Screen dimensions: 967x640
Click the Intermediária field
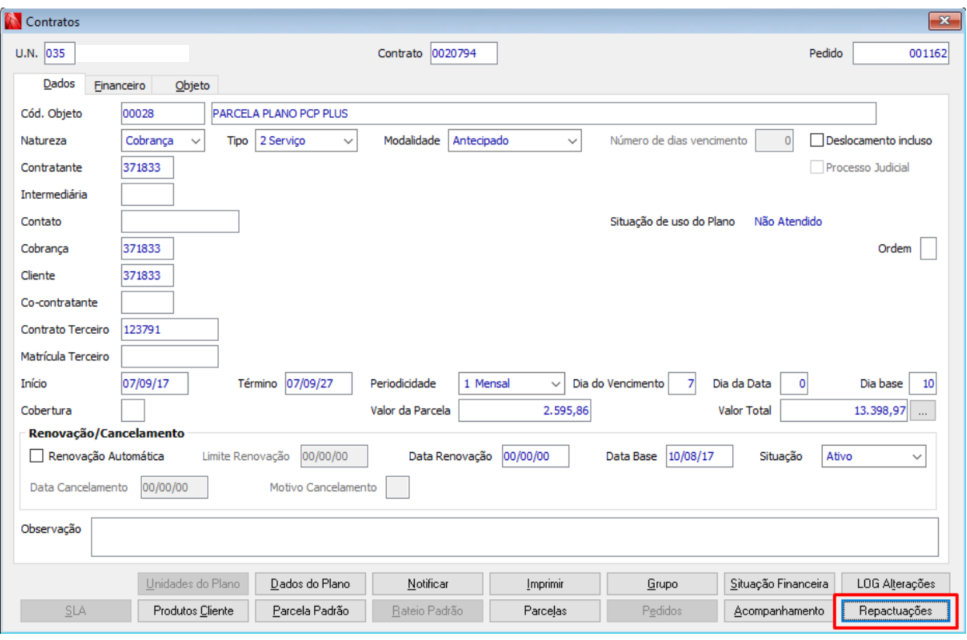tap(147, 195)
